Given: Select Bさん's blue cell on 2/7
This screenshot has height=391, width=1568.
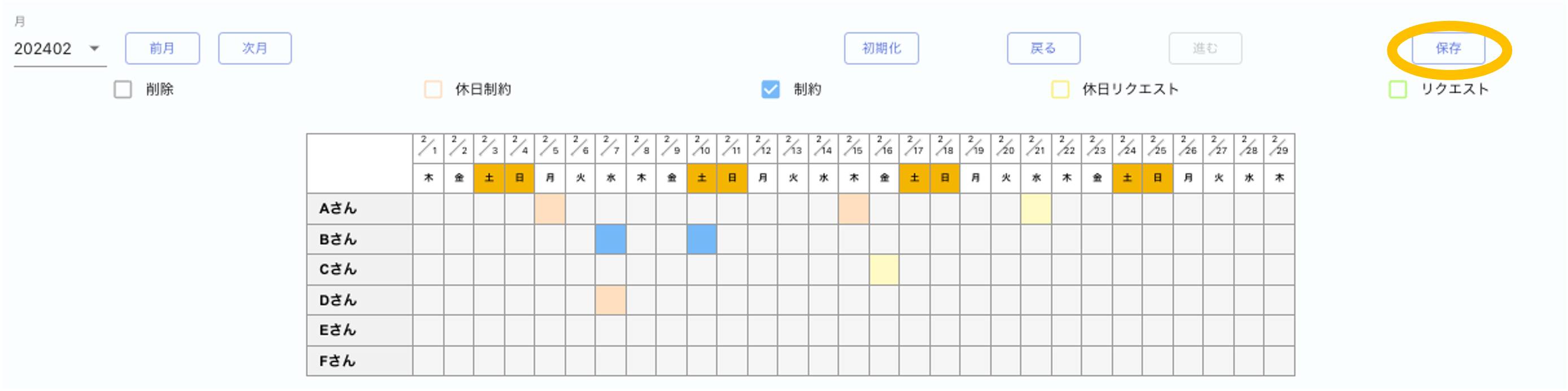Looking at the screenshot, I should click(x=610, y=240).
